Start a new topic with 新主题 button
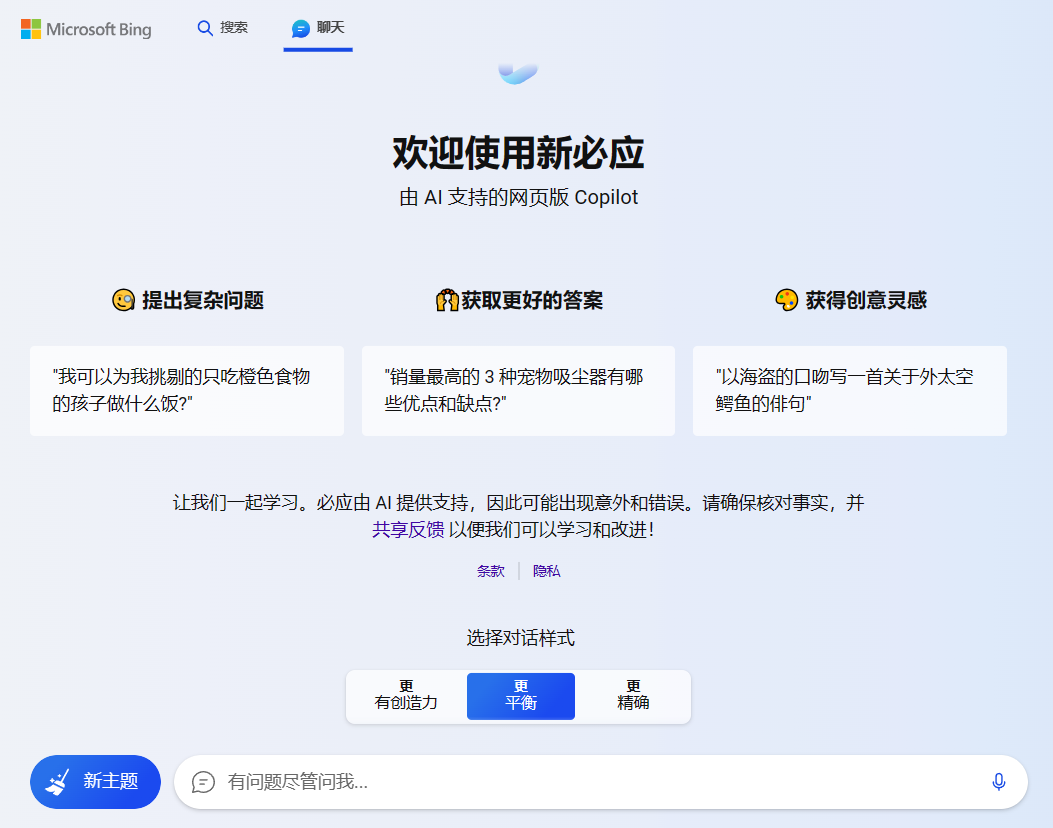The image size is (1053, 828). coord(95,782)
